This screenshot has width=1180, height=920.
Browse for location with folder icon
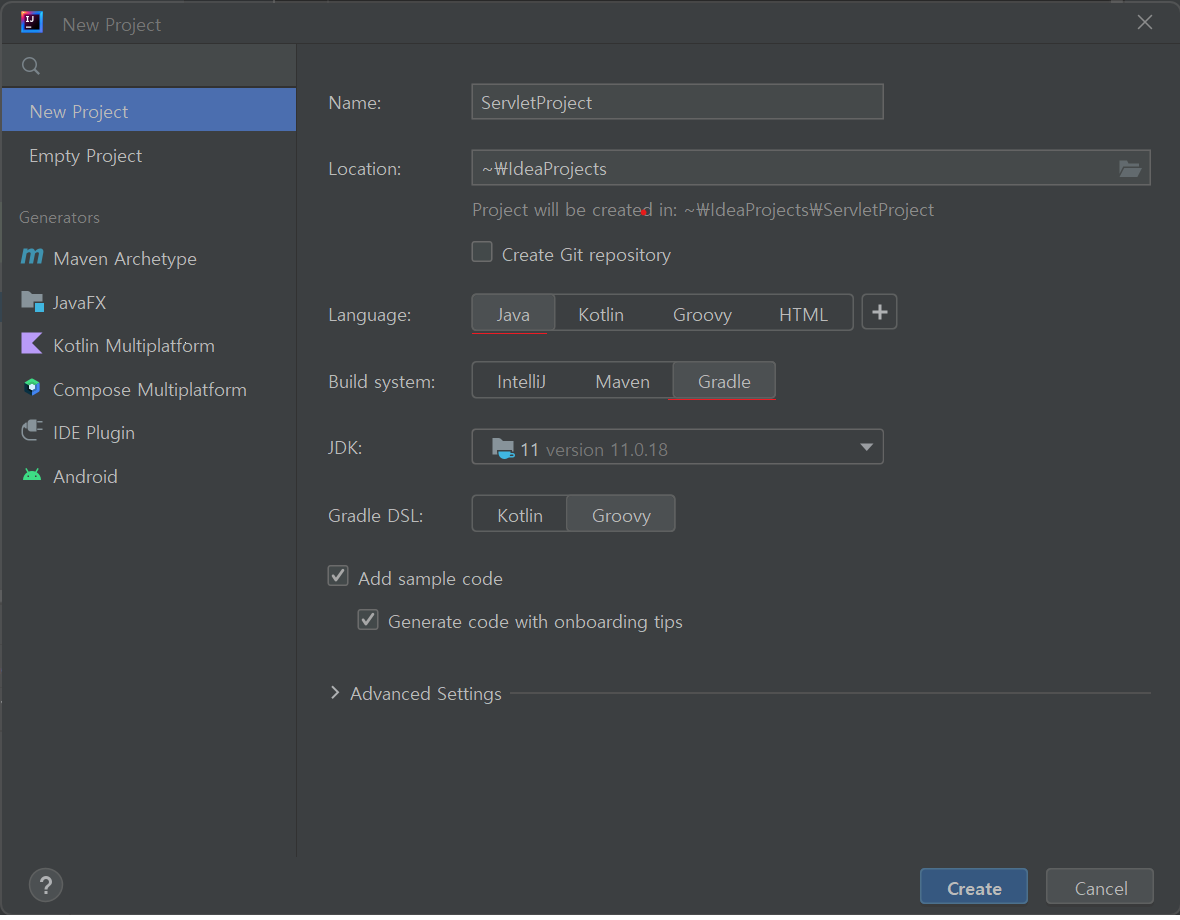[x=1130, y=169]
